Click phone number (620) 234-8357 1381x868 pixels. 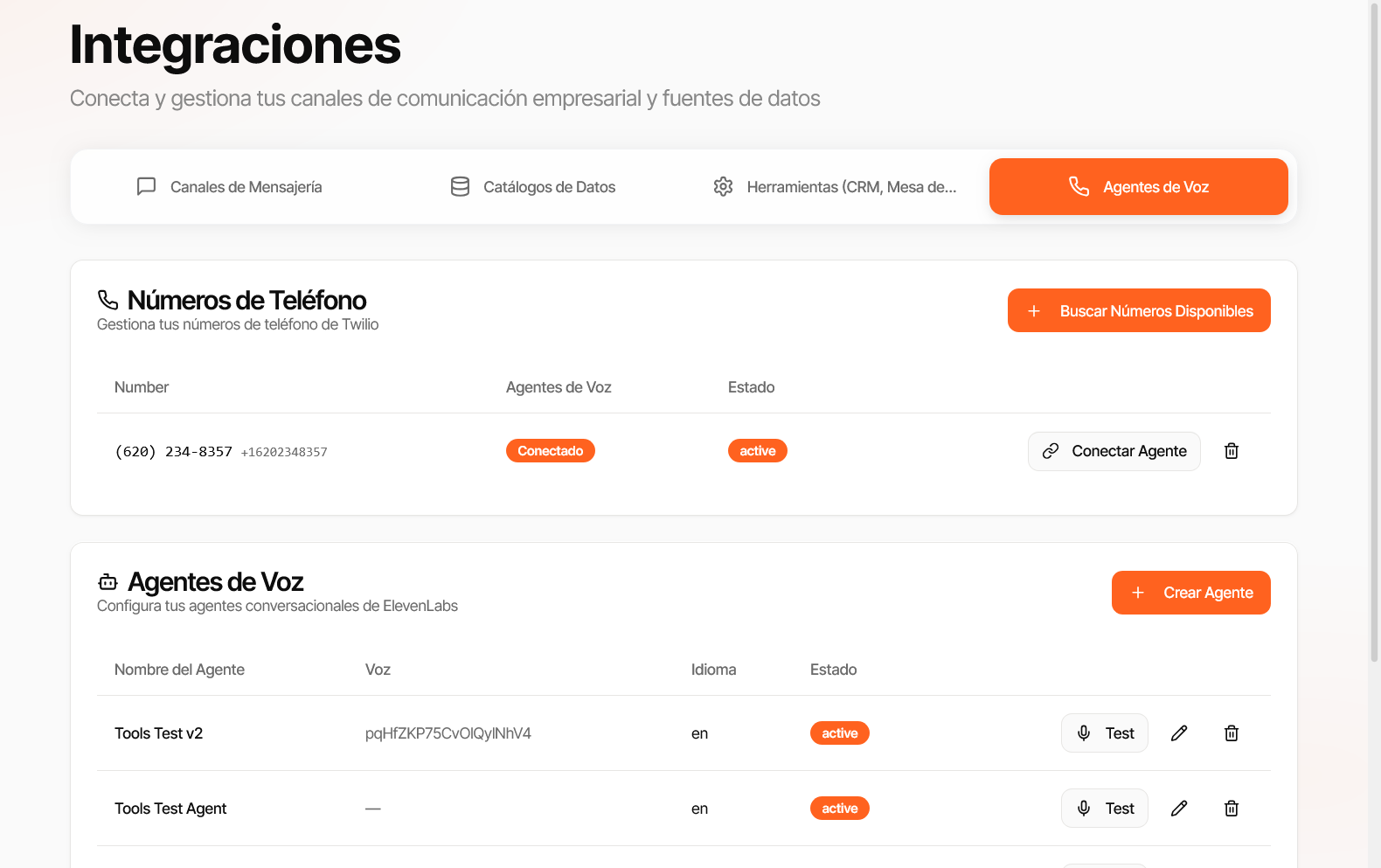click(174, 452)
